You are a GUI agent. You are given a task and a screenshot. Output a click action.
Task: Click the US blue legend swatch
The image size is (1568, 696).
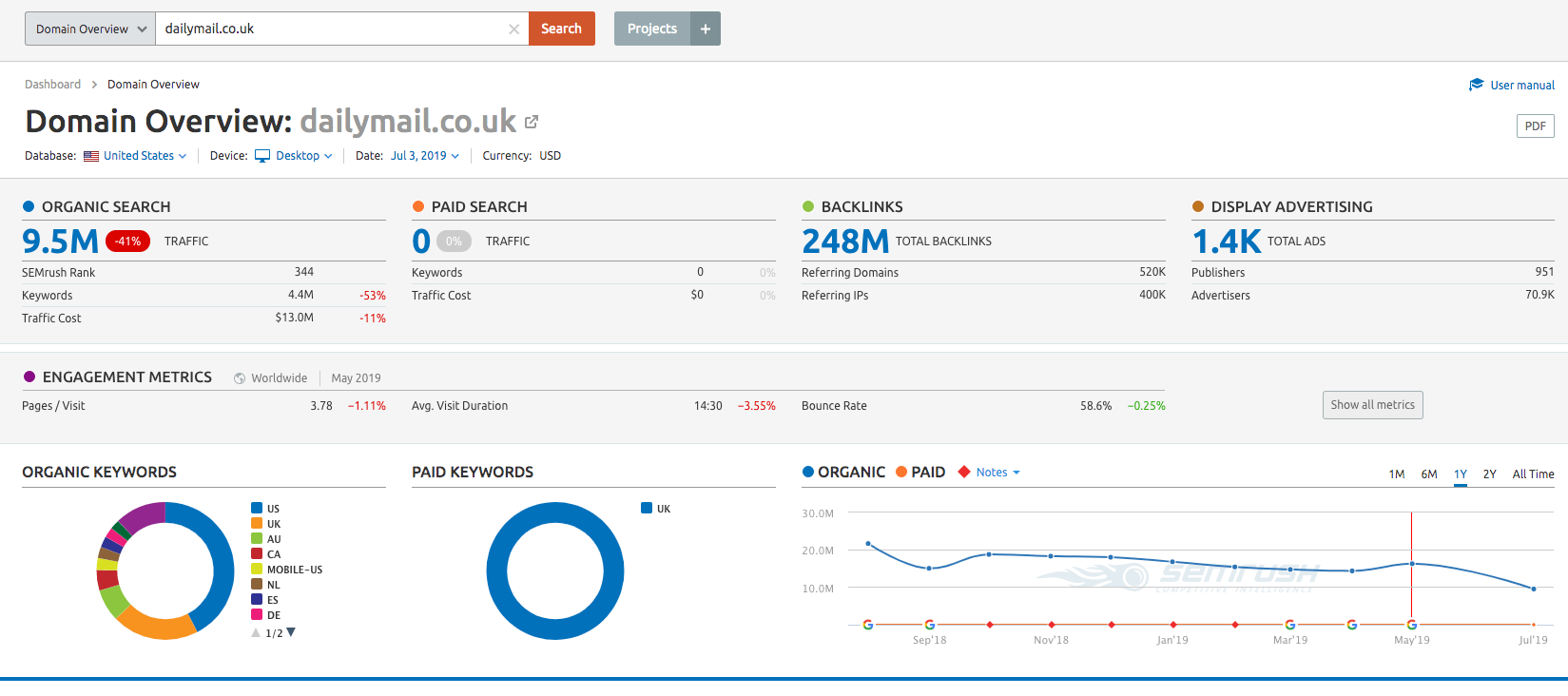tap(257, 509)
